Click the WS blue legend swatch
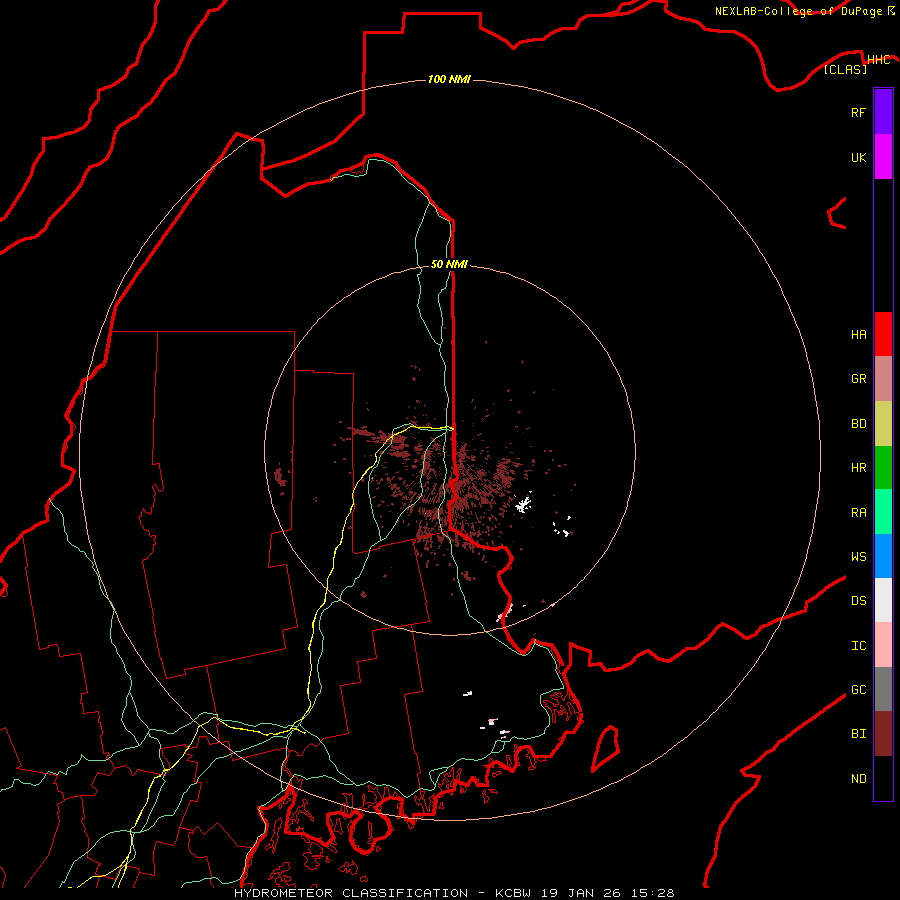 coord(883,556)
